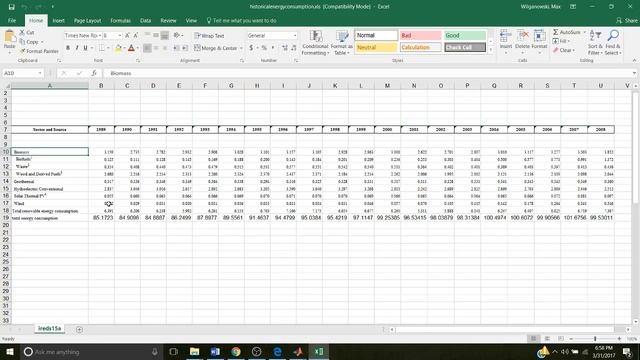
Task: Click the Delete cells icon
Action: [522, 36]
